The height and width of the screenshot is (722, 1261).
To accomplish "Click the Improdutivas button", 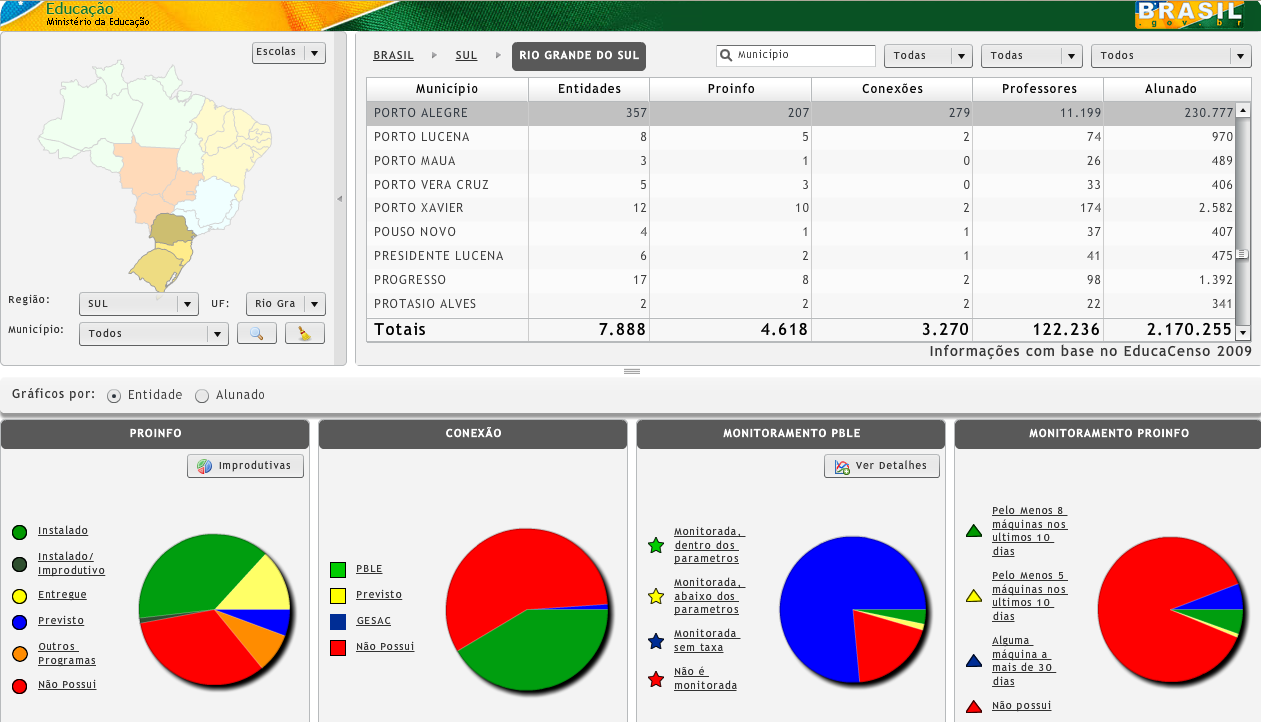I will pyautogui.click(x=245, y=466).
